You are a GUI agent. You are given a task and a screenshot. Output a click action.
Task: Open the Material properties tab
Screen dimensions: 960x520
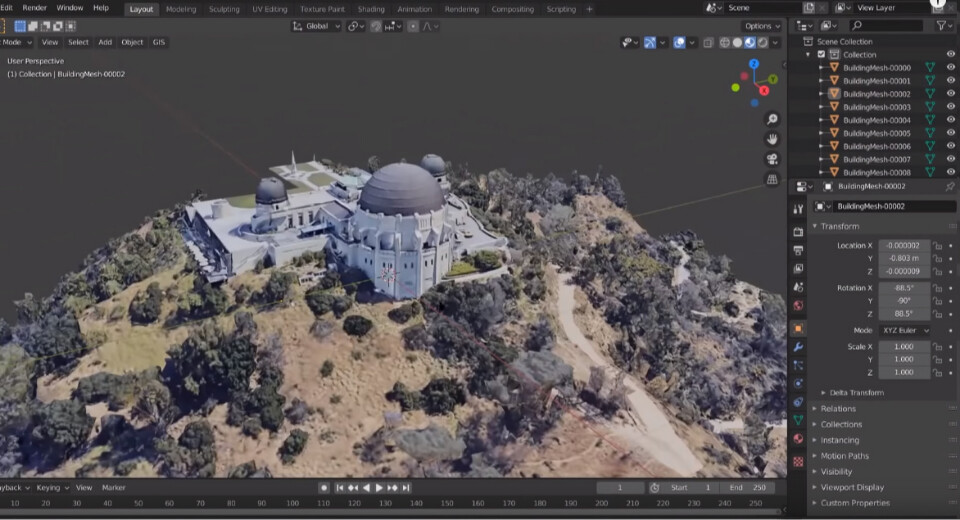[x=798, y=439]
